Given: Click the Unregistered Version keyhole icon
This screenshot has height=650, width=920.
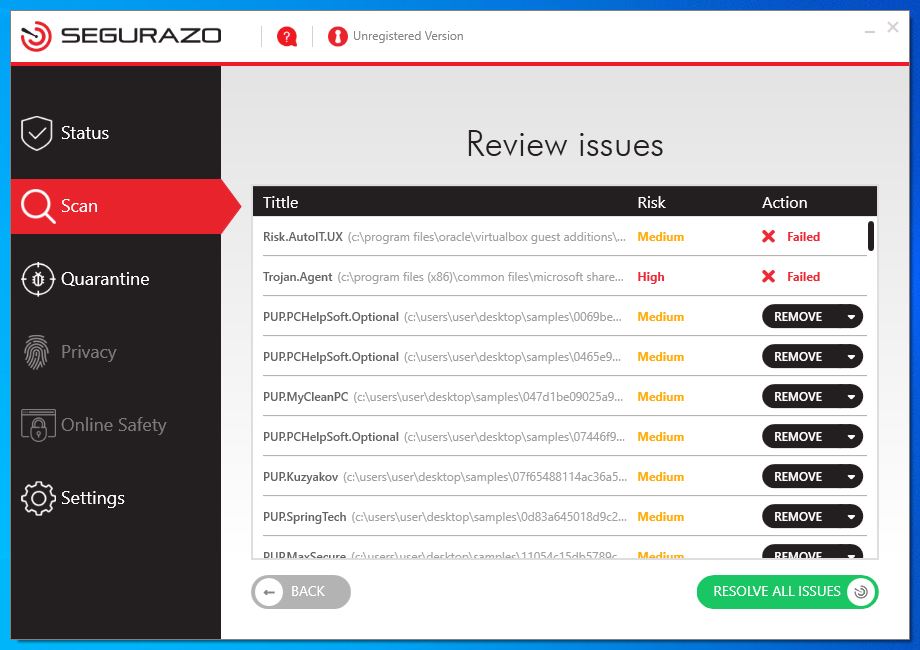Looking at the screenshot, I should [337, 37].
